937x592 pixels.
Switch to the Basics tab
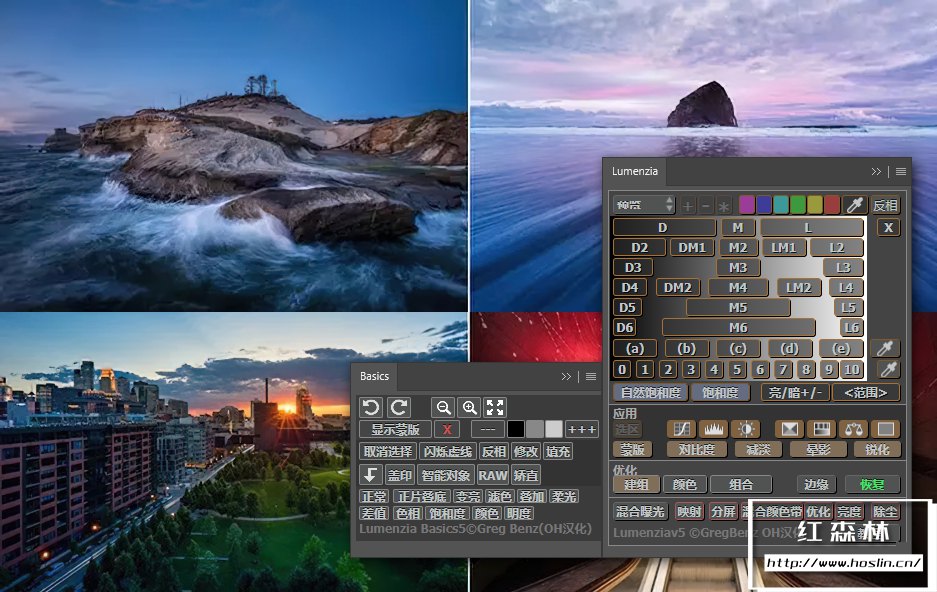tap(375, 376)
